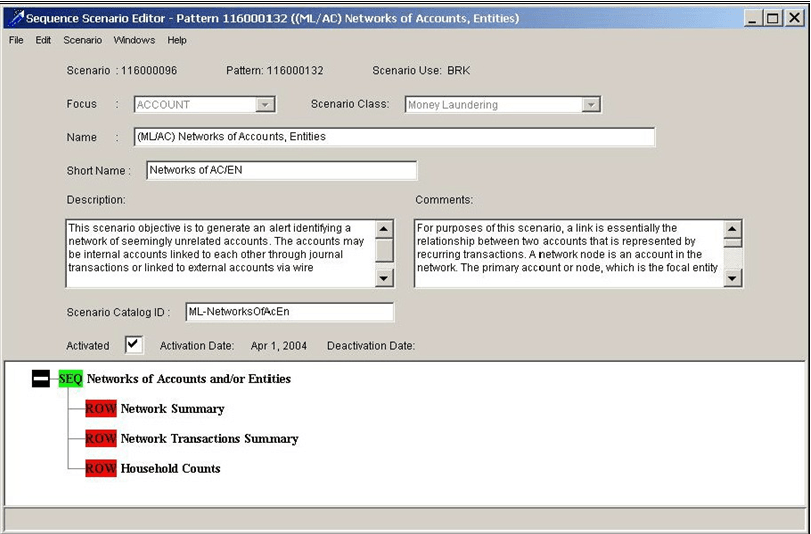811x534 pixels.
Task: Click Description scrollbar up arrow
Action: 384,229
